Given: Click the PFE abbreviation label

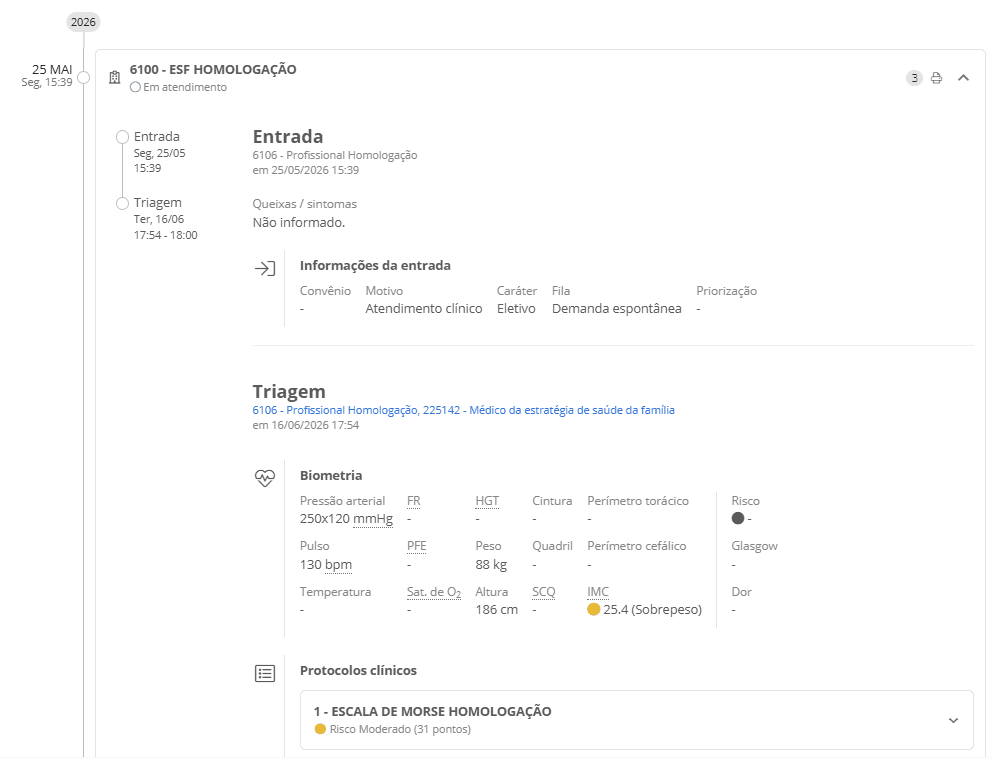Looking at the screenshot, I should point(416,546).
